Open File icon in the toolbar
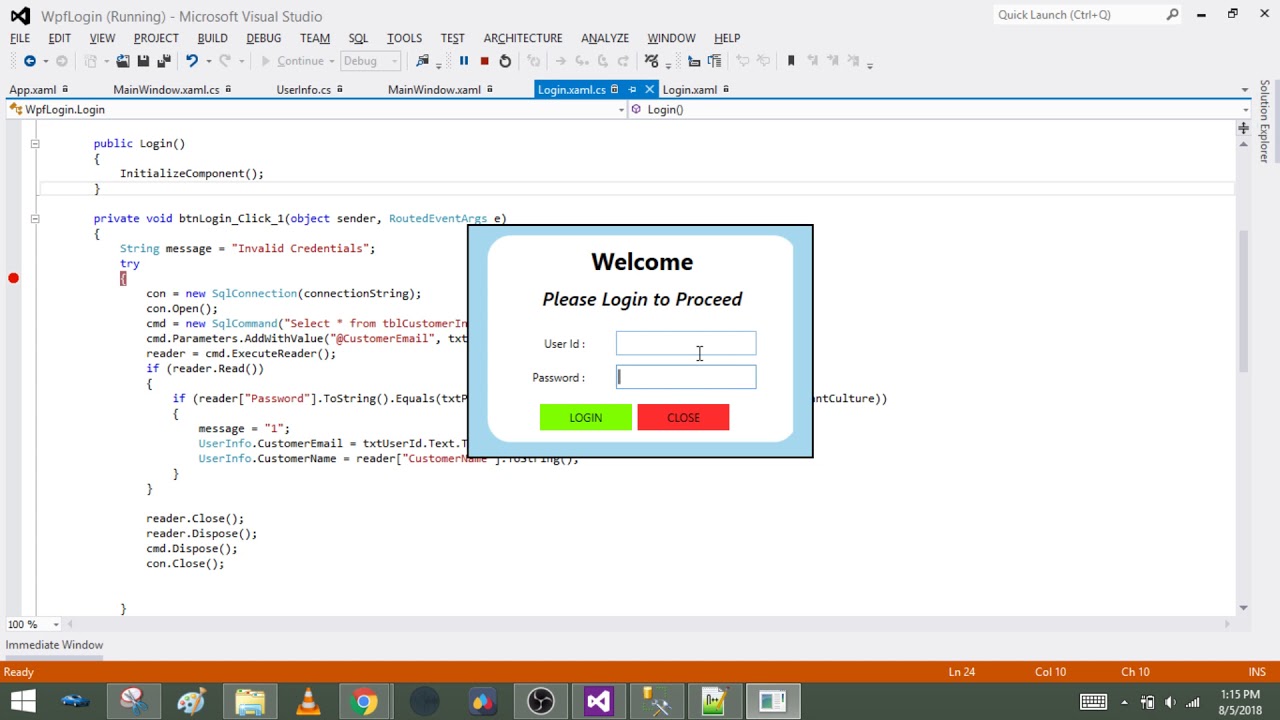Screen dimensions: 1280x720 pos(122,61)
